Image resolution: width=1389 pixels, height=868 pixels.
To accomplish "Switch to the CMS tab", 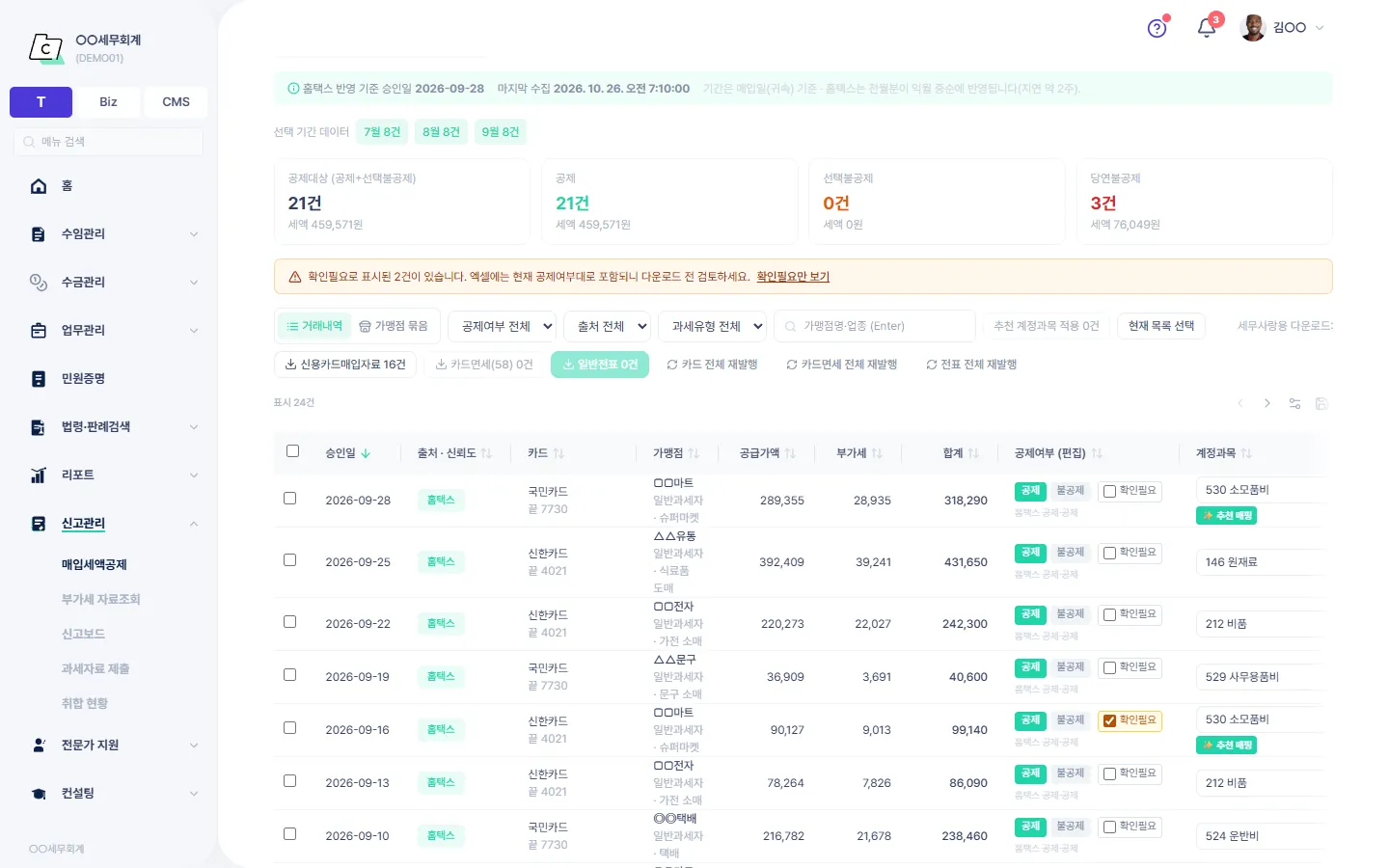I will [176, 102].
